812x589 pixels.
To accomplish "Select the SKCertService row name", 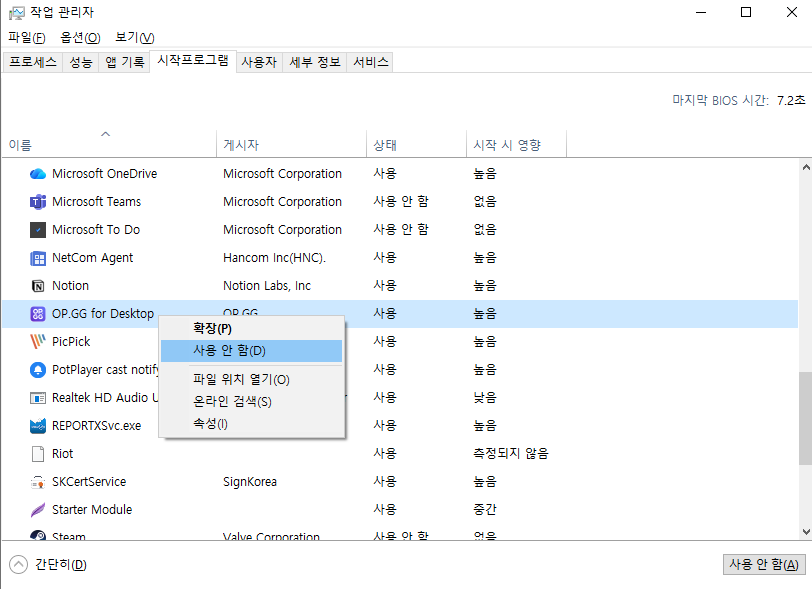I will pos(89,481).
